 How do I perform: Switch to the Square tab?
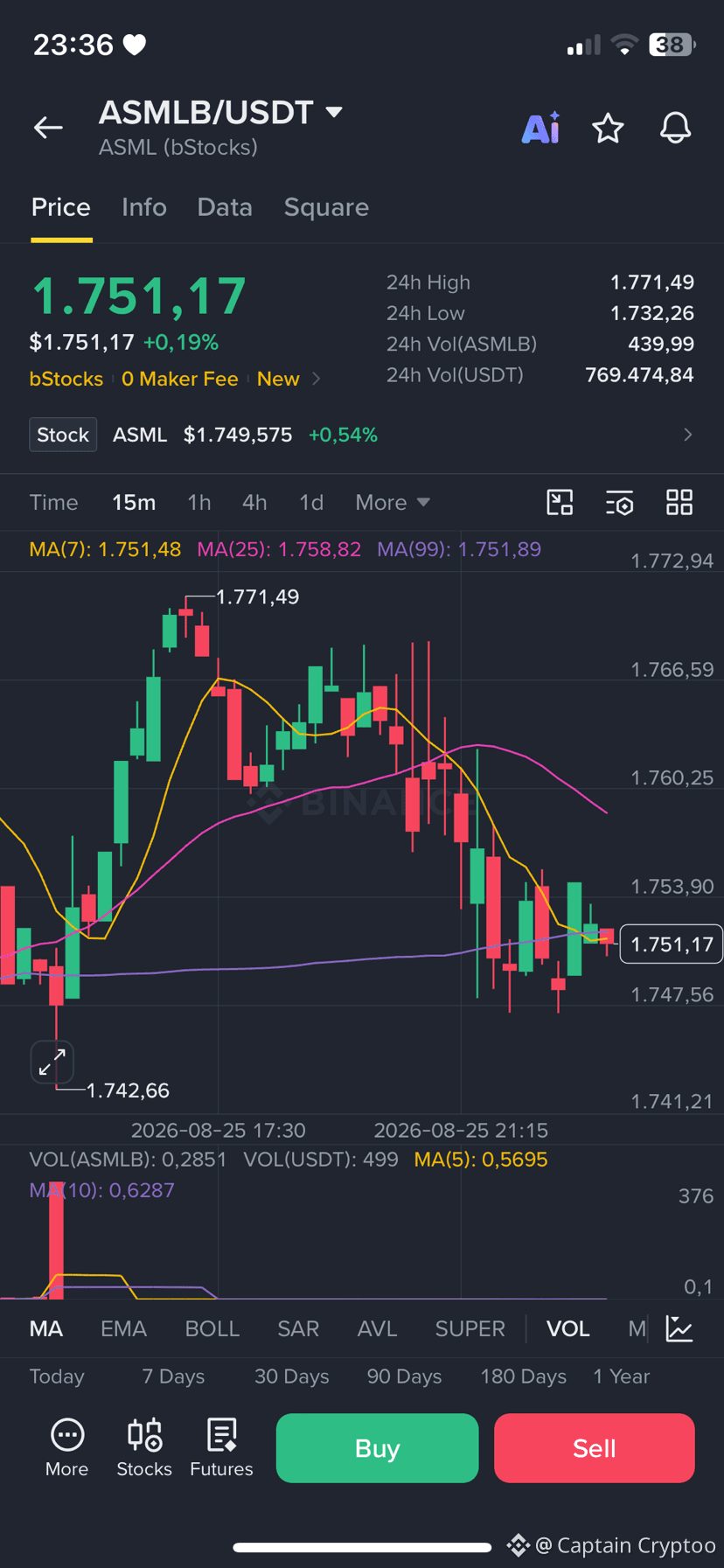point(326,207)
